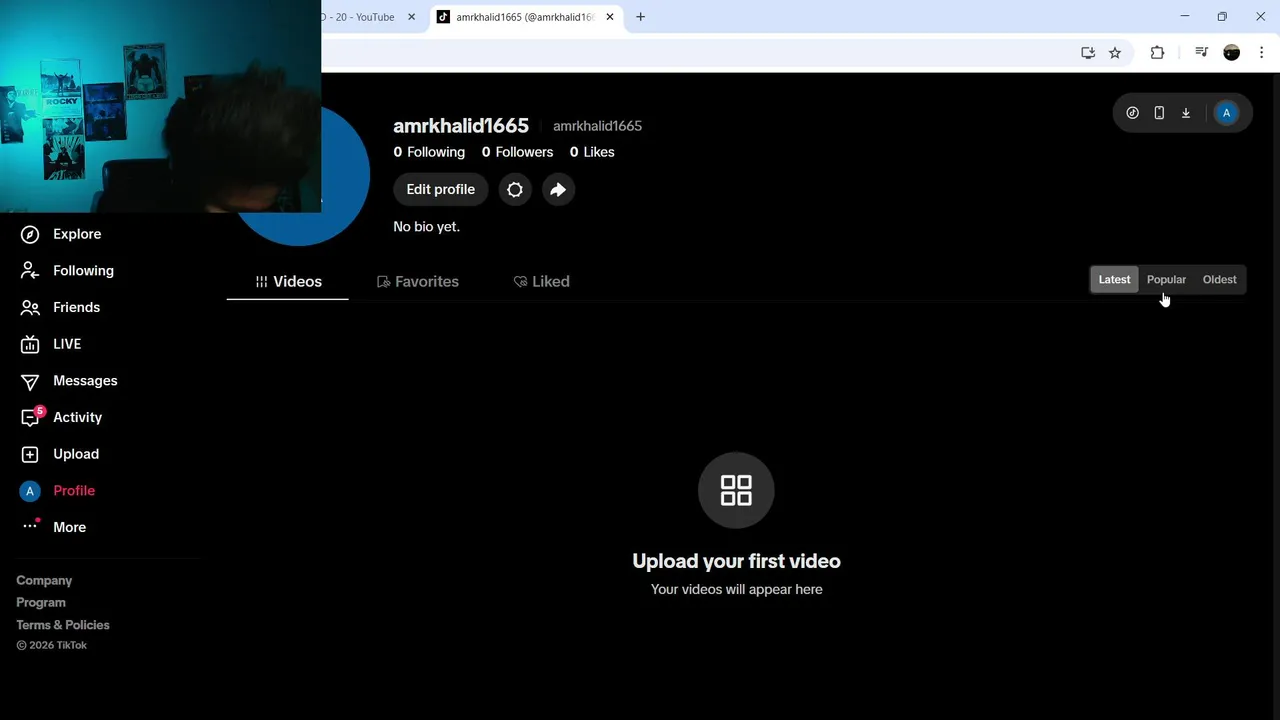Screen dimensions: 1280x720
Task: Click the © 2026 TikTok footer text
Action: point(51,645)
